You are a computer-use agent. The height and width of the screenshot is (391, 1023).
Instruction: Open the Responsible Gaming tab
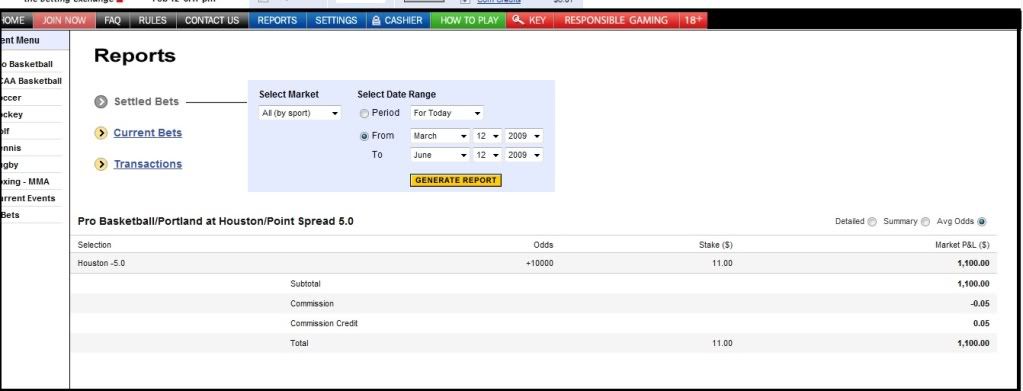(x=616, y=20)
